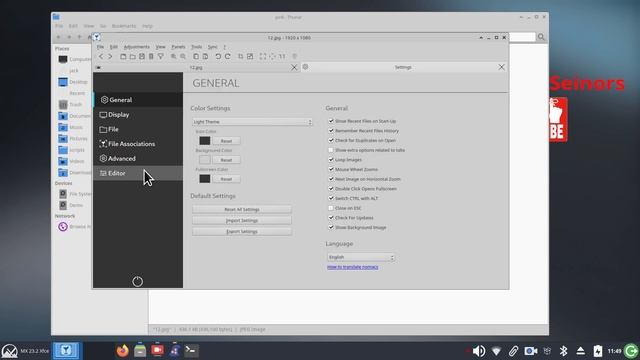
Task: Click the power icon at bottom of settings sidebar
Action: pyautogui.click(x=138, y=281)
